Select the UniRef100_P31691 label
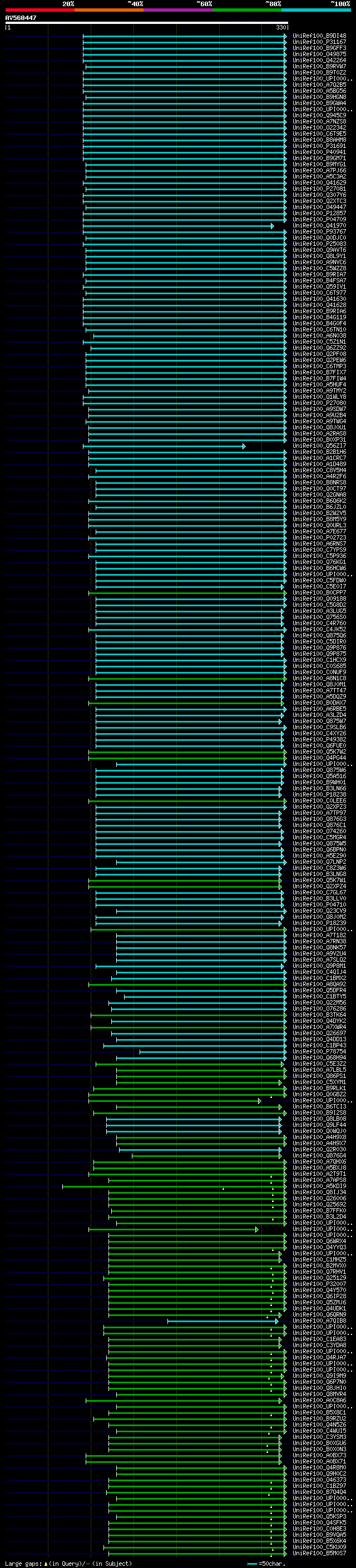This screenshot has width=356, height=1568. point(319,146)
